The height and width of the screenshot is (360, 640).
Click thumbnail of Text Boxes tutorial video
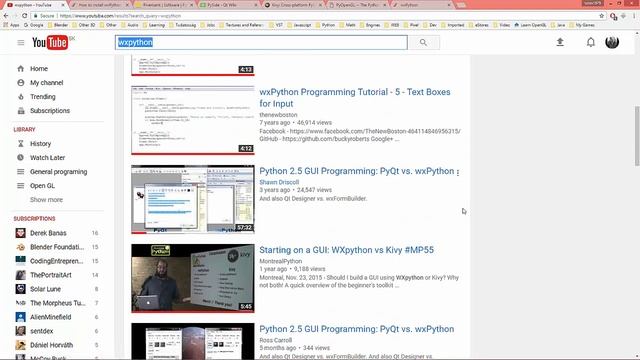click(193, 120)
